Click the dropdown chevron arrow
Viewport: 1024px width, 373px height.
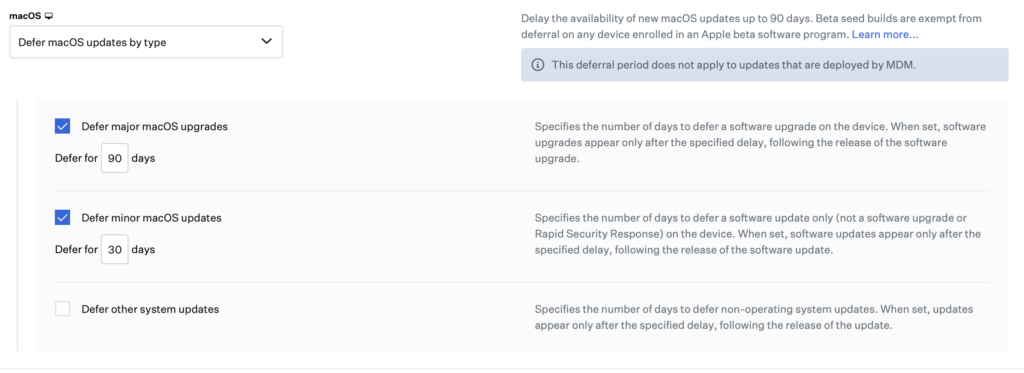266,41
